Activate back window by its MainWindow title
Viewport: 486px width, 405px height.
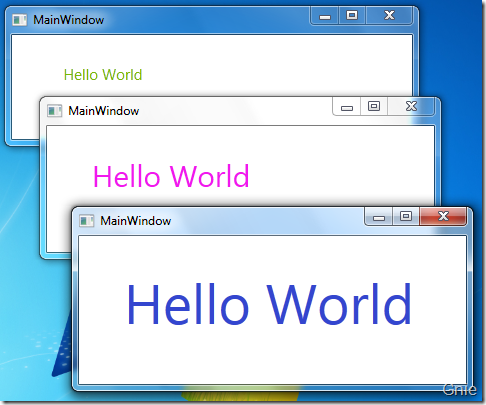click(69, 20)
